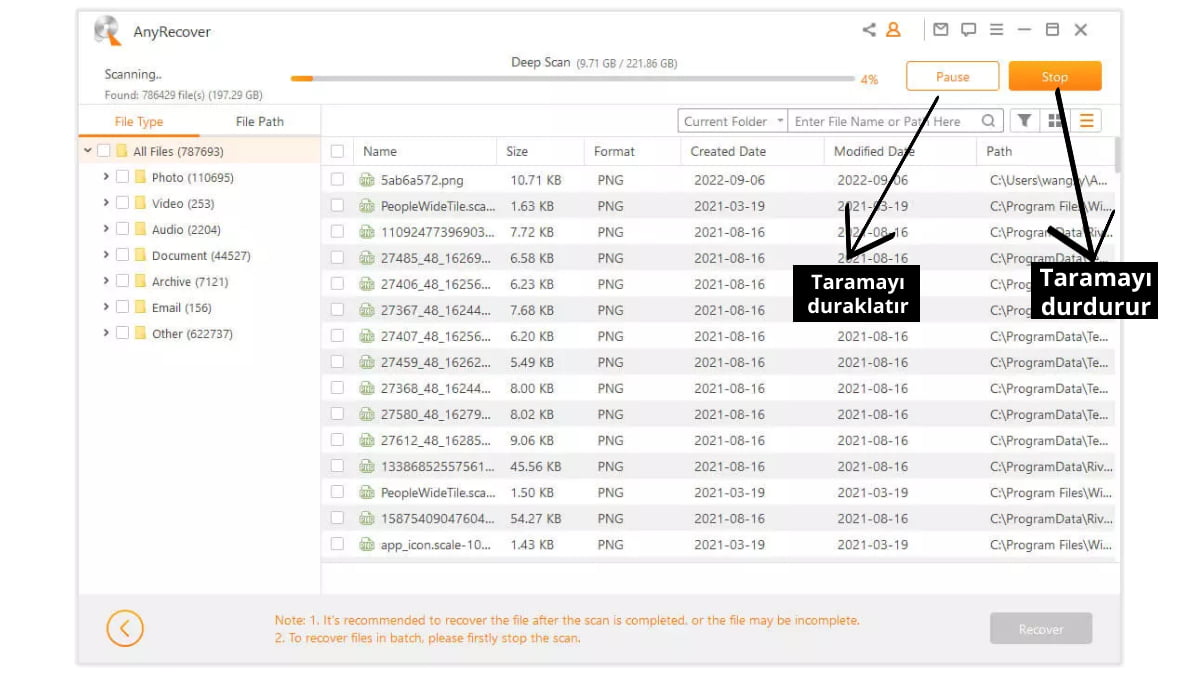Open the user account icon
The image size is (1200, 675).
pyautogui.click(x=893, y=30)
